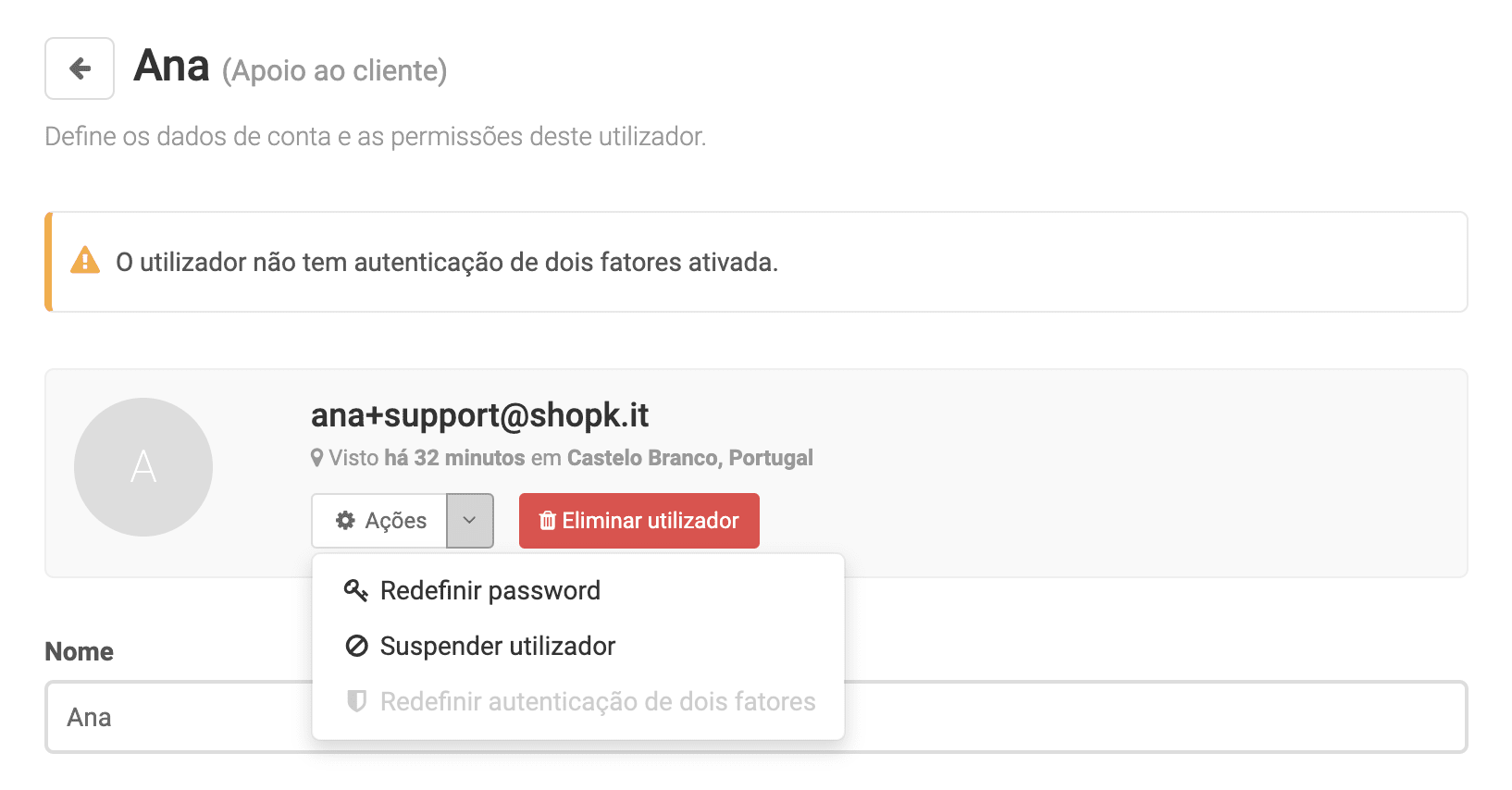Click the key icon beside Redefinir password
This screenshot has height=790, width=1512.
(356, 590)
